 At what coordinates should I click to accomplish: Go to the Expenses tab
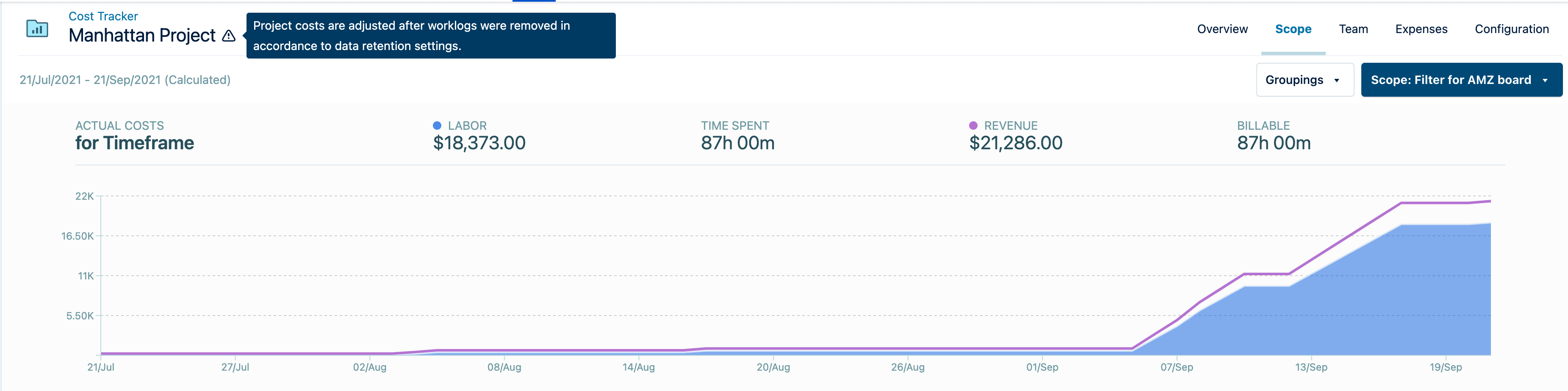point(1421,29)
